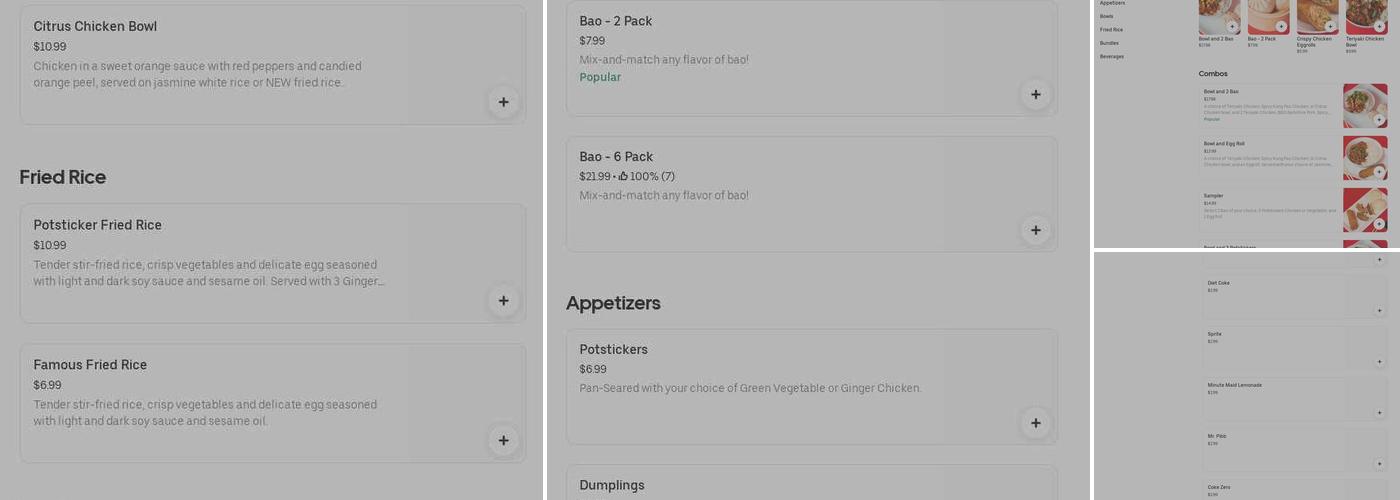
Task: Add Citrus Chicken Bowl to cart
Action: [x=503, y=102]
